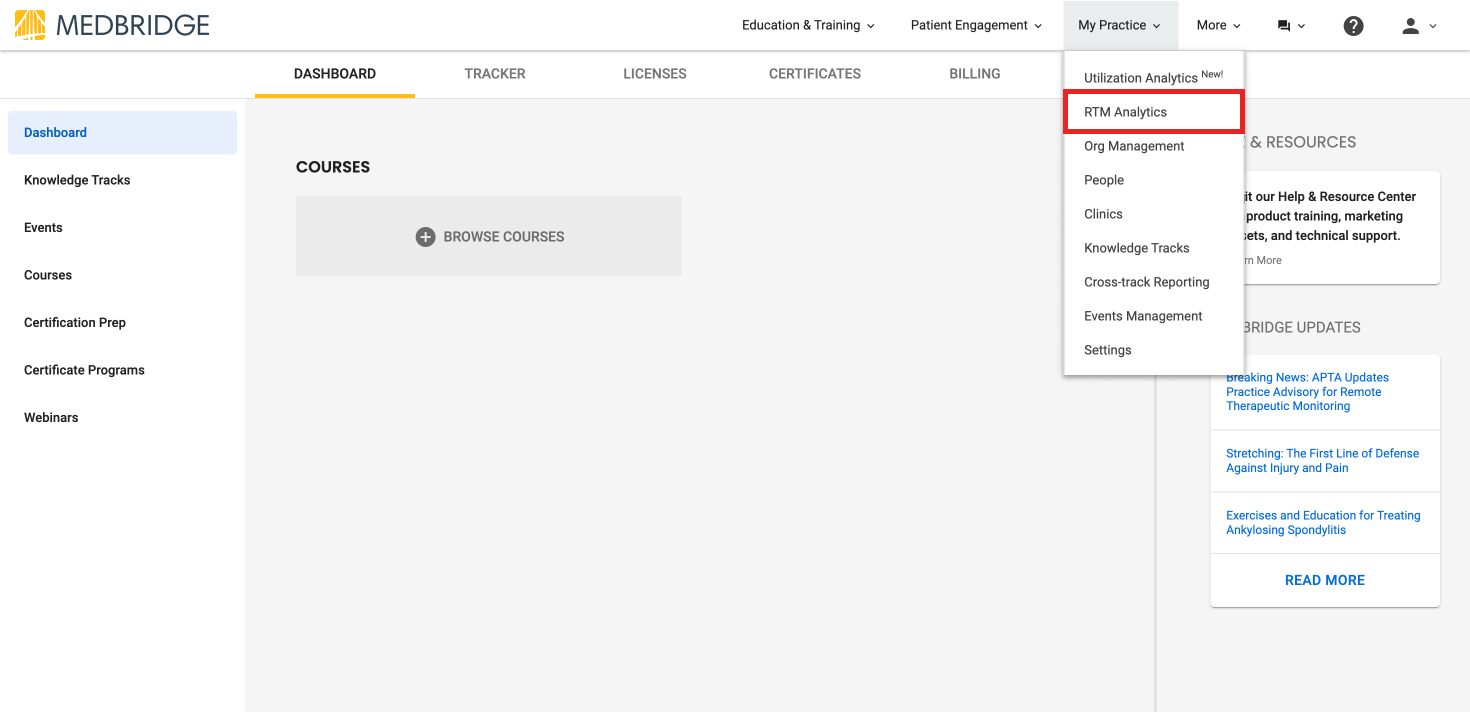Image resolution: width=1470 pixels, height=712 pixels.
Task: Expand the More dropdown menu
Action: [1219, 25]
